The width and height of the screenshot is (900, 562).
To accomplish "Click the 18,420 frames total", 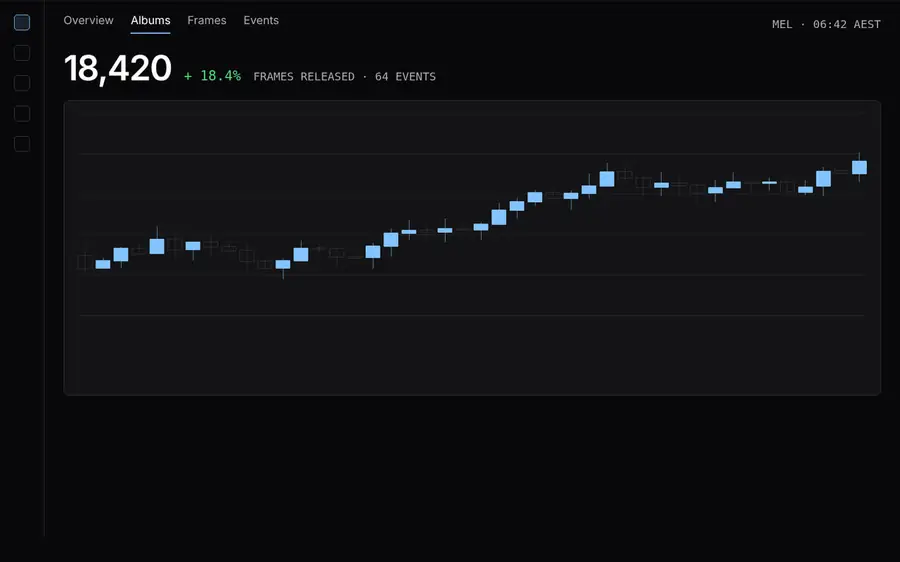I will tap(118, 69).
